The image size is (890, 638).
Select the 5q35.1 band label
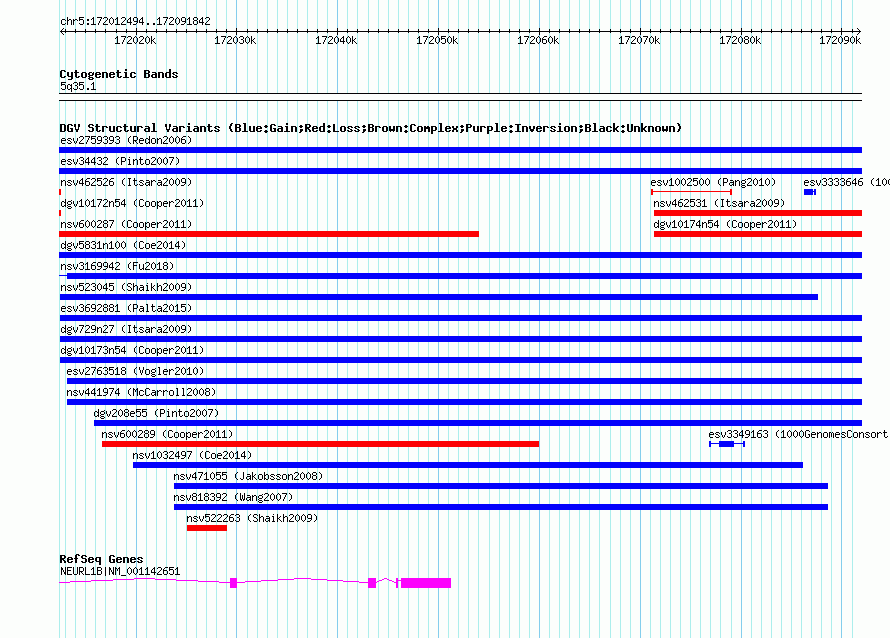(x=78, y=86)
